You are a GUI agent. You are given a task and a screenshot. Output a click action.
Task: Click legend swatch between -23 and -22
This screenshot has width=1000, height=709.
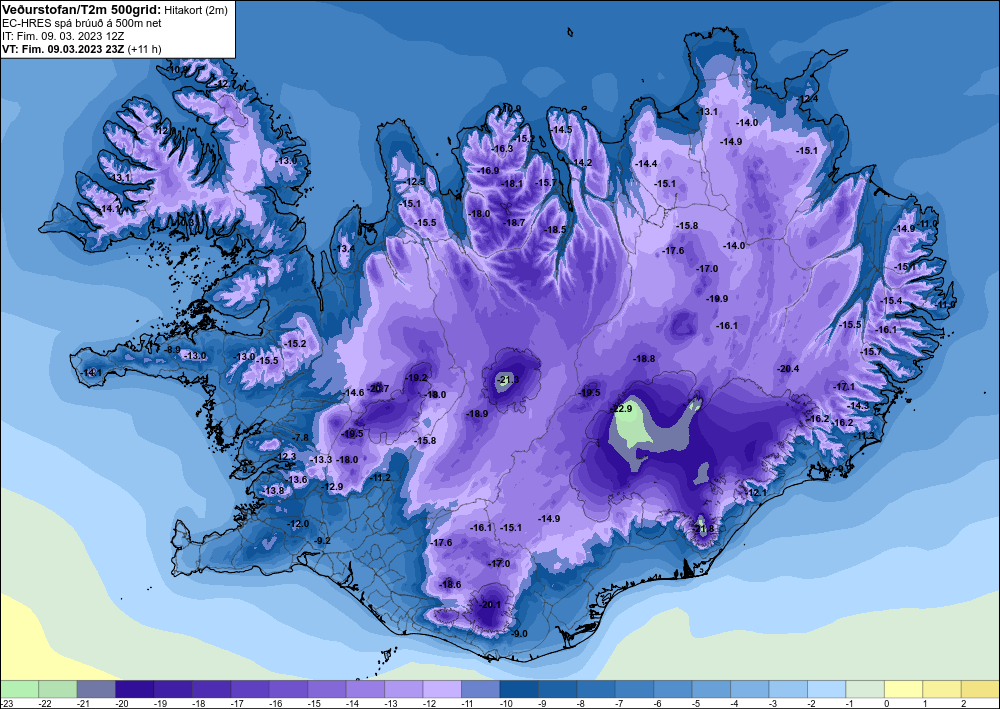(19, 689)
